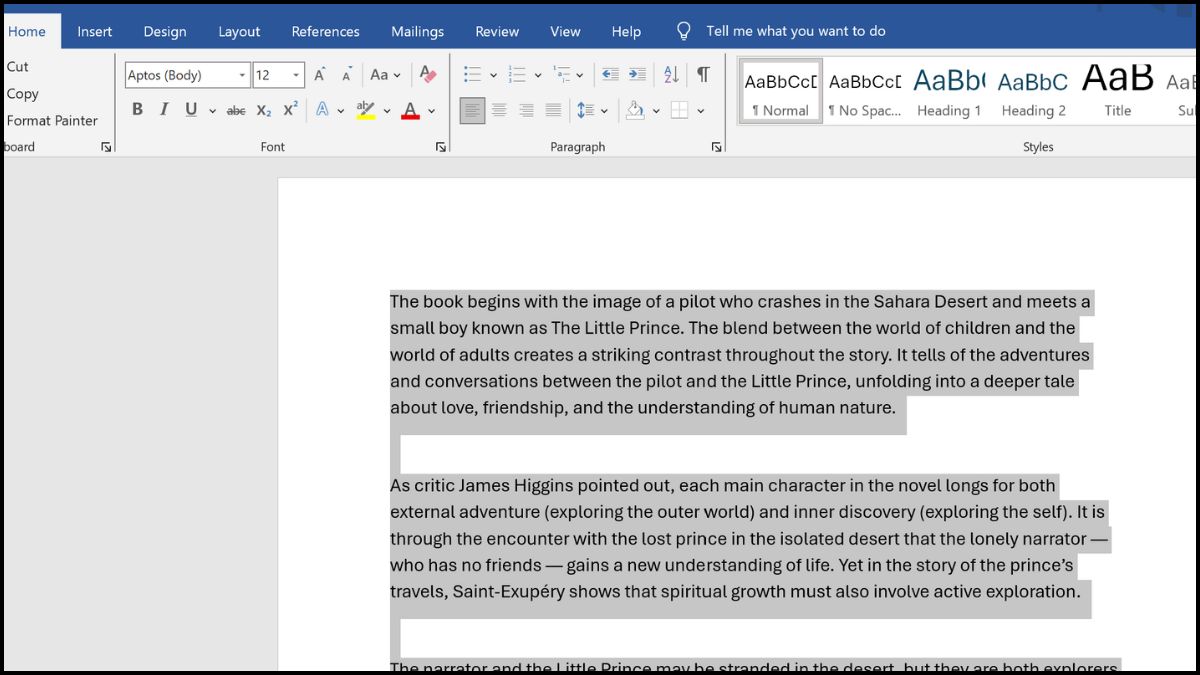Open the line spacing dropdown arrow
The image size is (1200, 675).
pyautogui.click(x=604, y=111)
